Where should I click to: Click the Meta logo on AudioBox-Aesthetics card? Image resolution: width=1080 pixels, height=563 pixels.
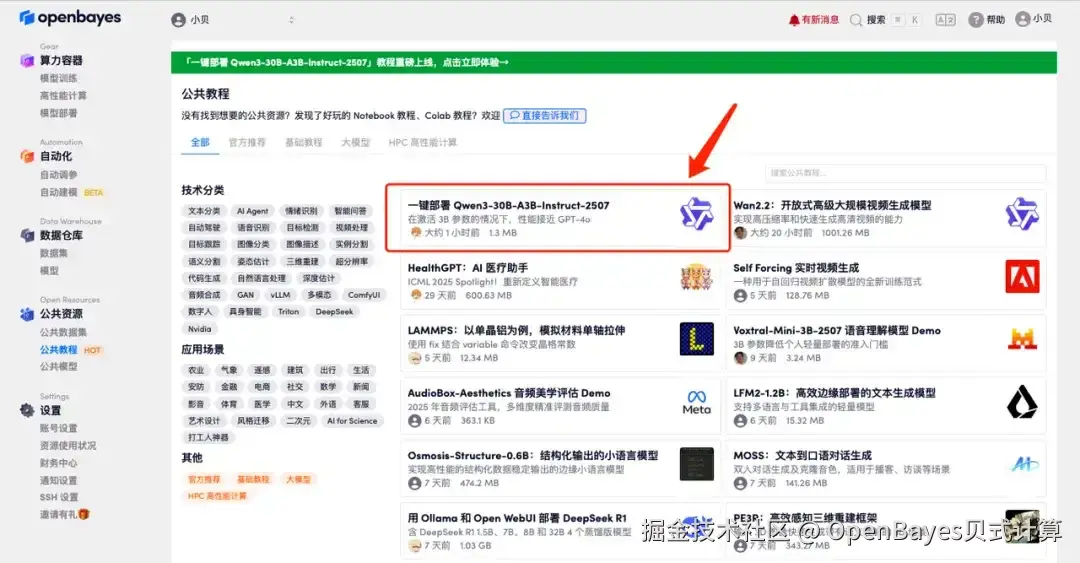[x=696, y=402]
